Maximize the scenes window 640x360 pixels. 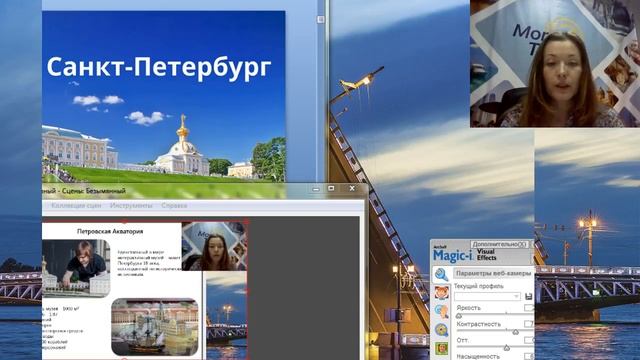tap(331, 189)
